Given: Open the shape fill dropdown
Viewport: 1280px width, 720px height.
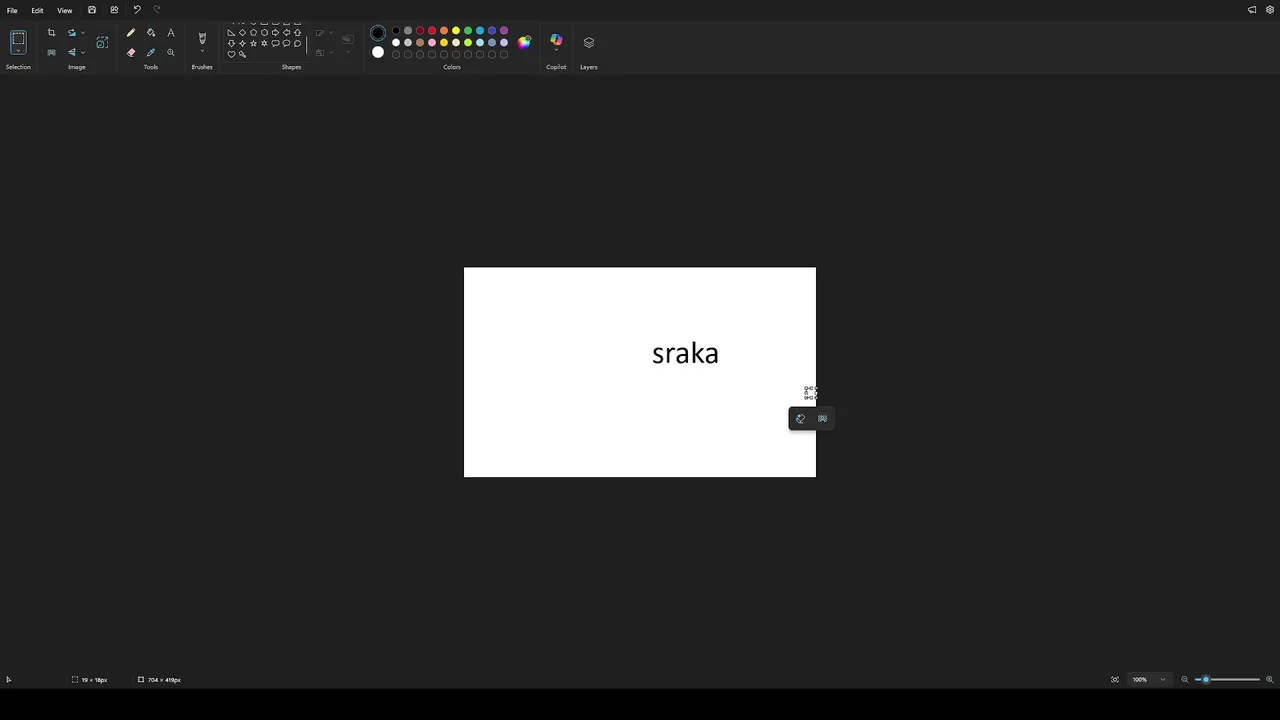Looking at the screenshot, I should [332, 52].
